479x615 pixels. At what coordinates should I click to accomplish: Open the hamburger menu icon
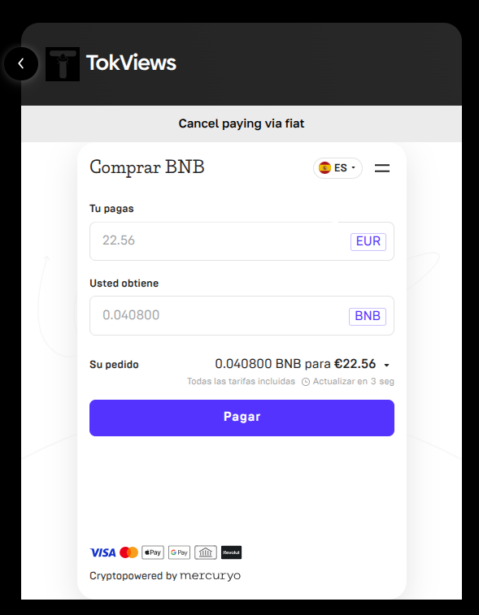pos(382,168)
